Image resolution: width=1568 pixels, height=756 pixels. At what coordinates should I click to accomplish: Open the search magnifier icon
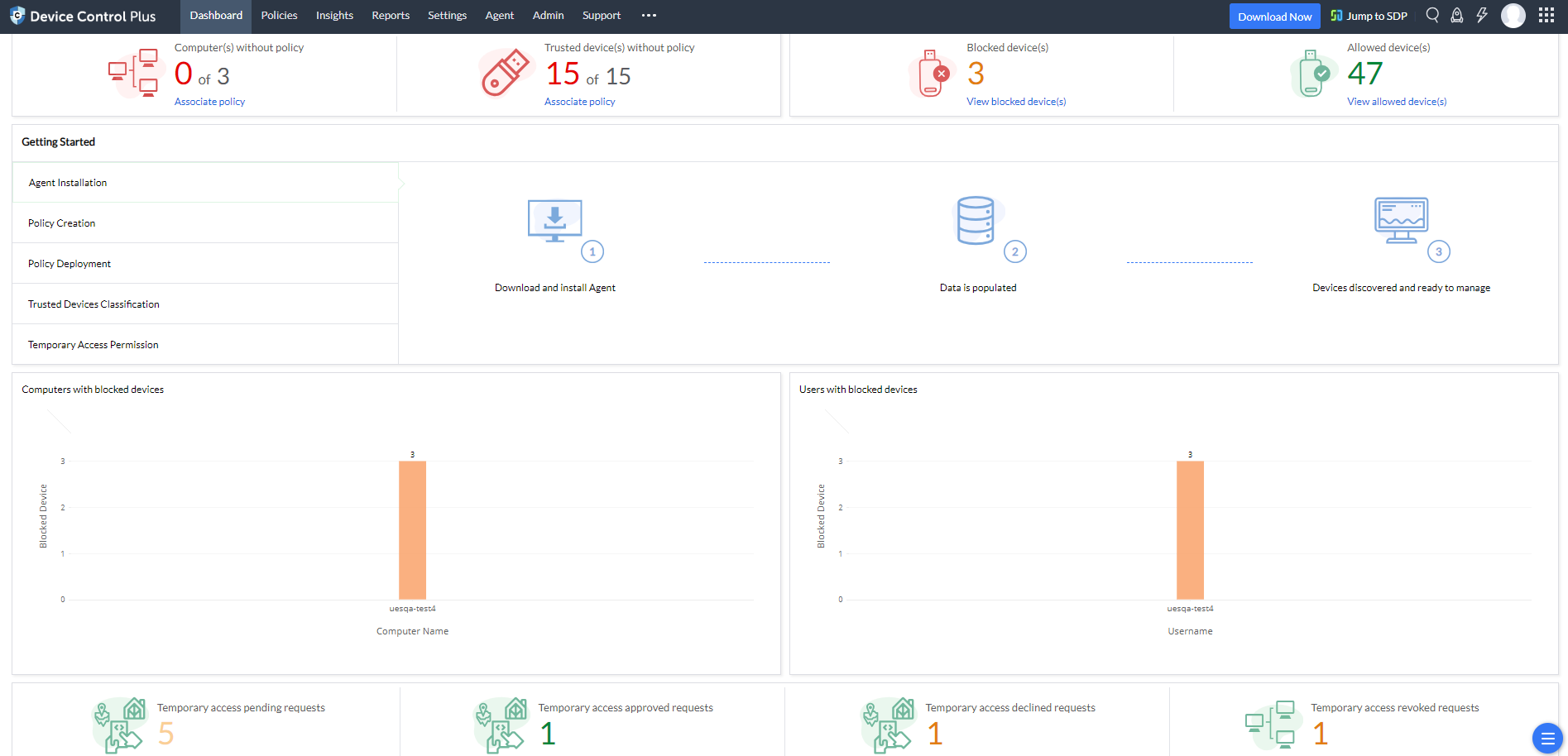point(1432,16)
